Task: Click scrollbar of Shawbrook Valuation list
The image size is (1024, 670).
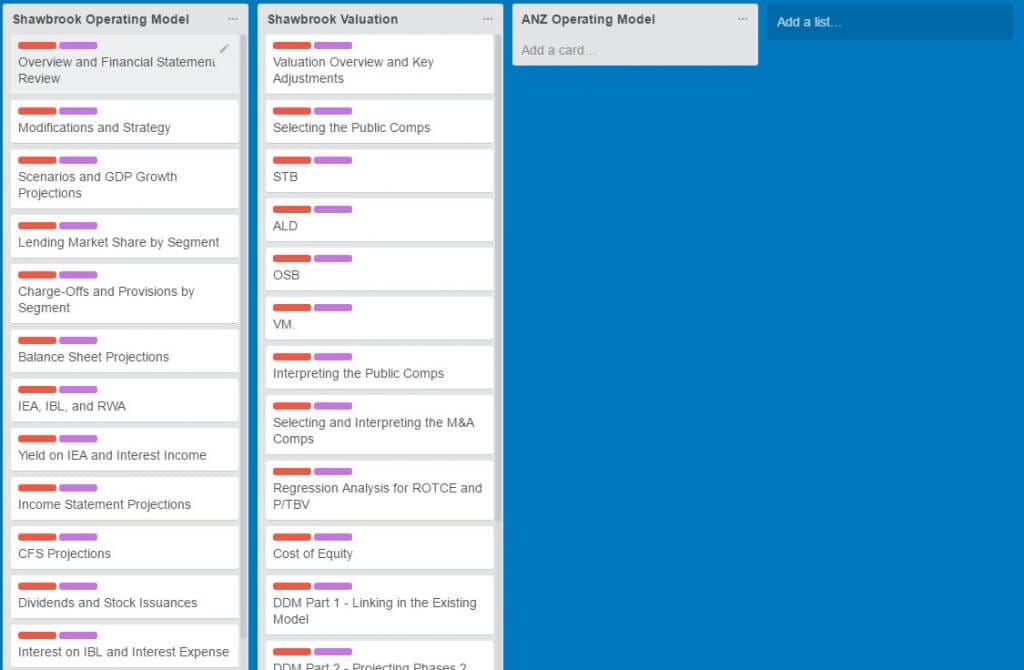Action: tap(498, 300)
